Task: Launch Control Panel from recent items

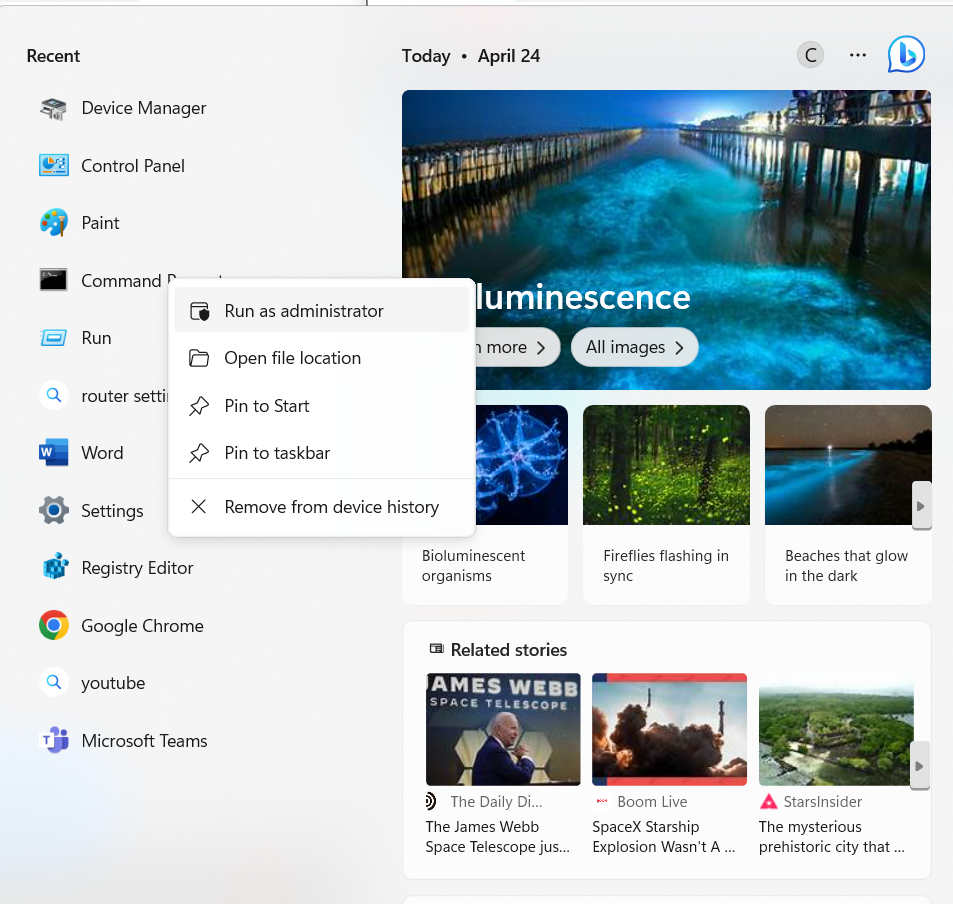Action: coord(132,166)
